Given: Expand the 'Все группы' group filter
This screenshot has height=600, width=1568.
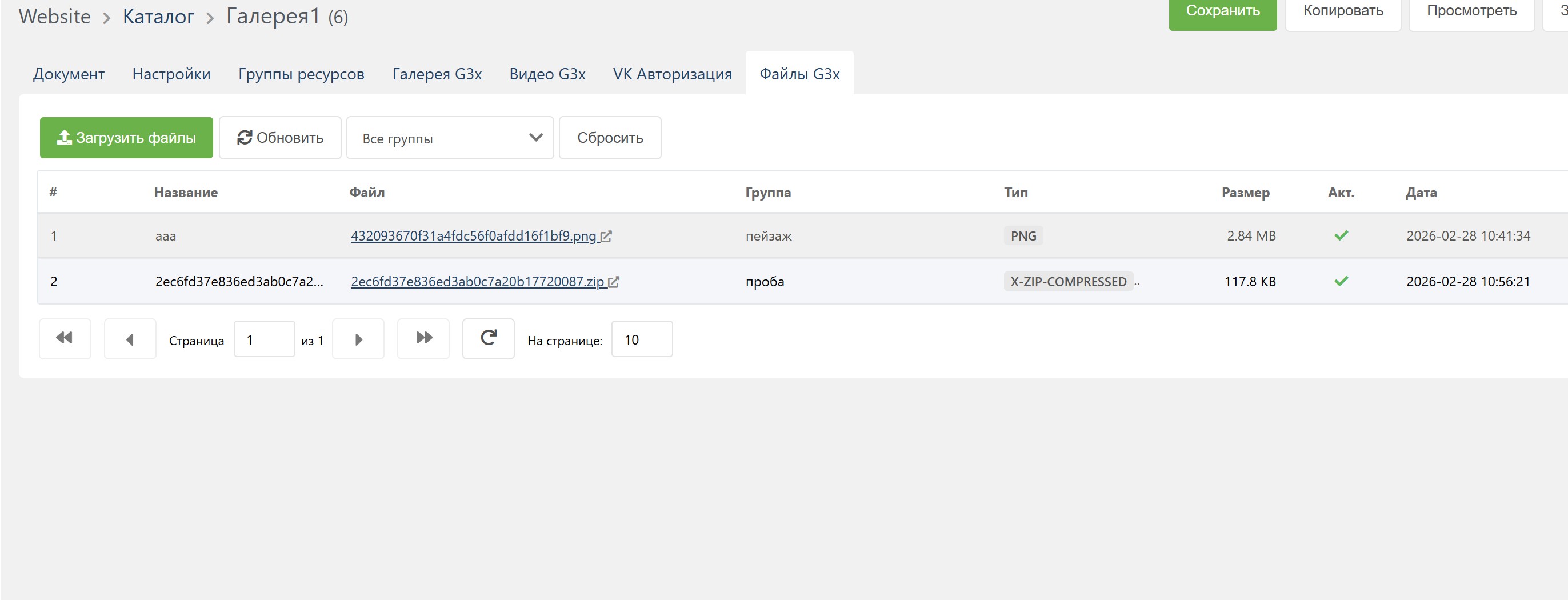Looking at the screenshot, I should 449,138.
